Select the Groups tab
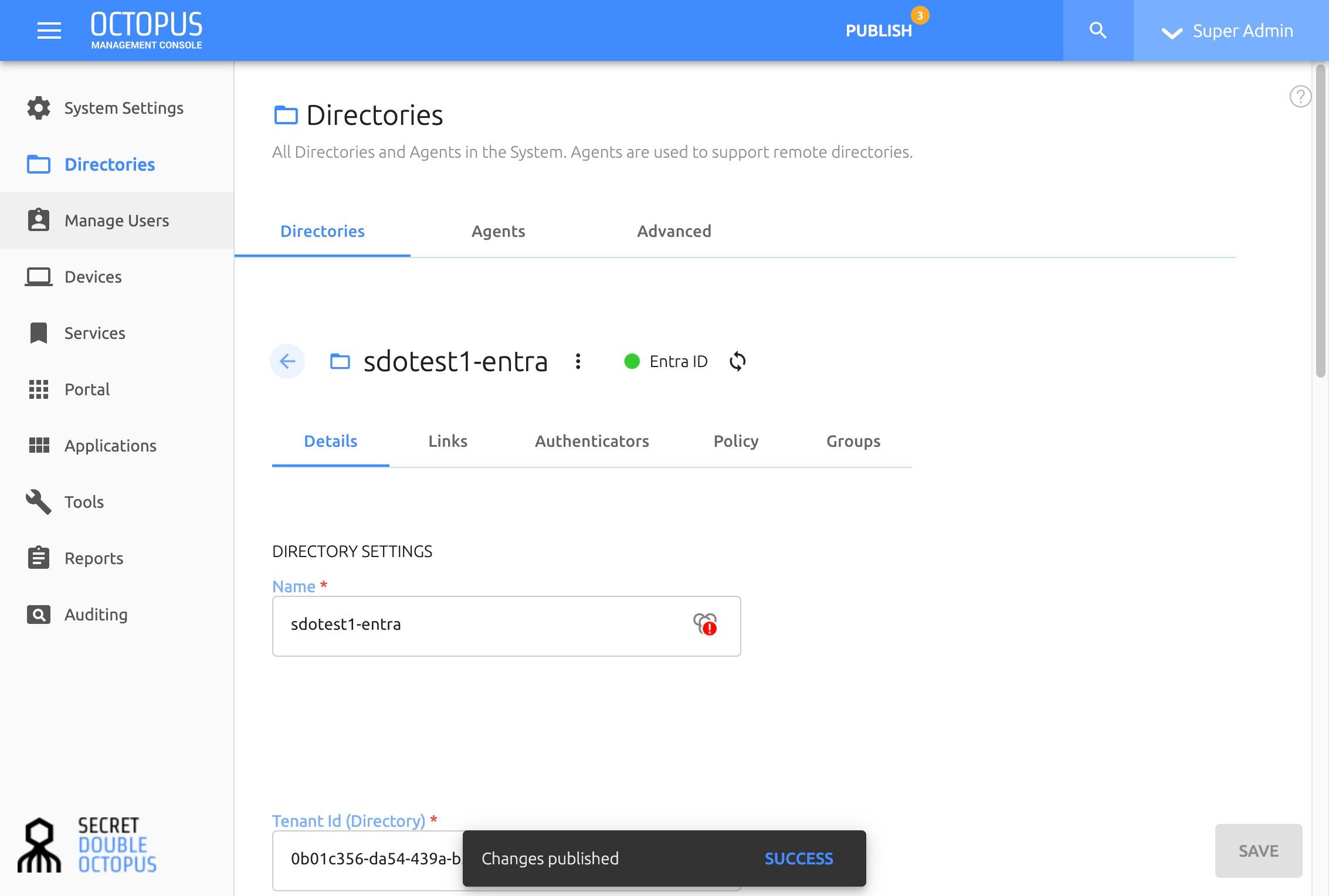The width and height of the screenshot is (1329, 896). point(853,441)
